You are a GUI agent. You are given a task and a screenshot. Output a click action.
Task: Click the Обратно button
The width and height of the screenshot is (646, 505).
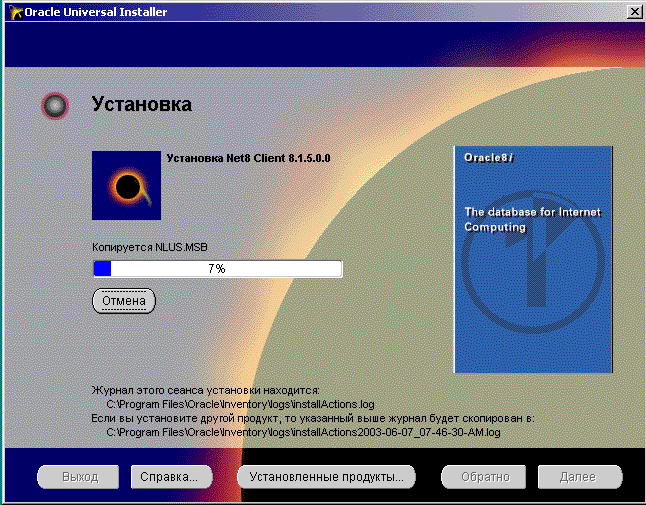click(x=484, y=477)
